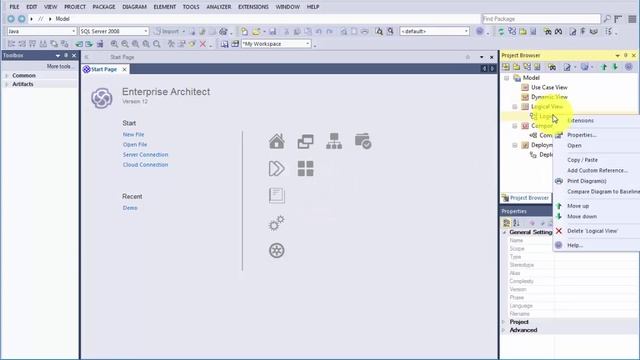Select Open in context menu

pyautogui.click(x=596, y=146)
